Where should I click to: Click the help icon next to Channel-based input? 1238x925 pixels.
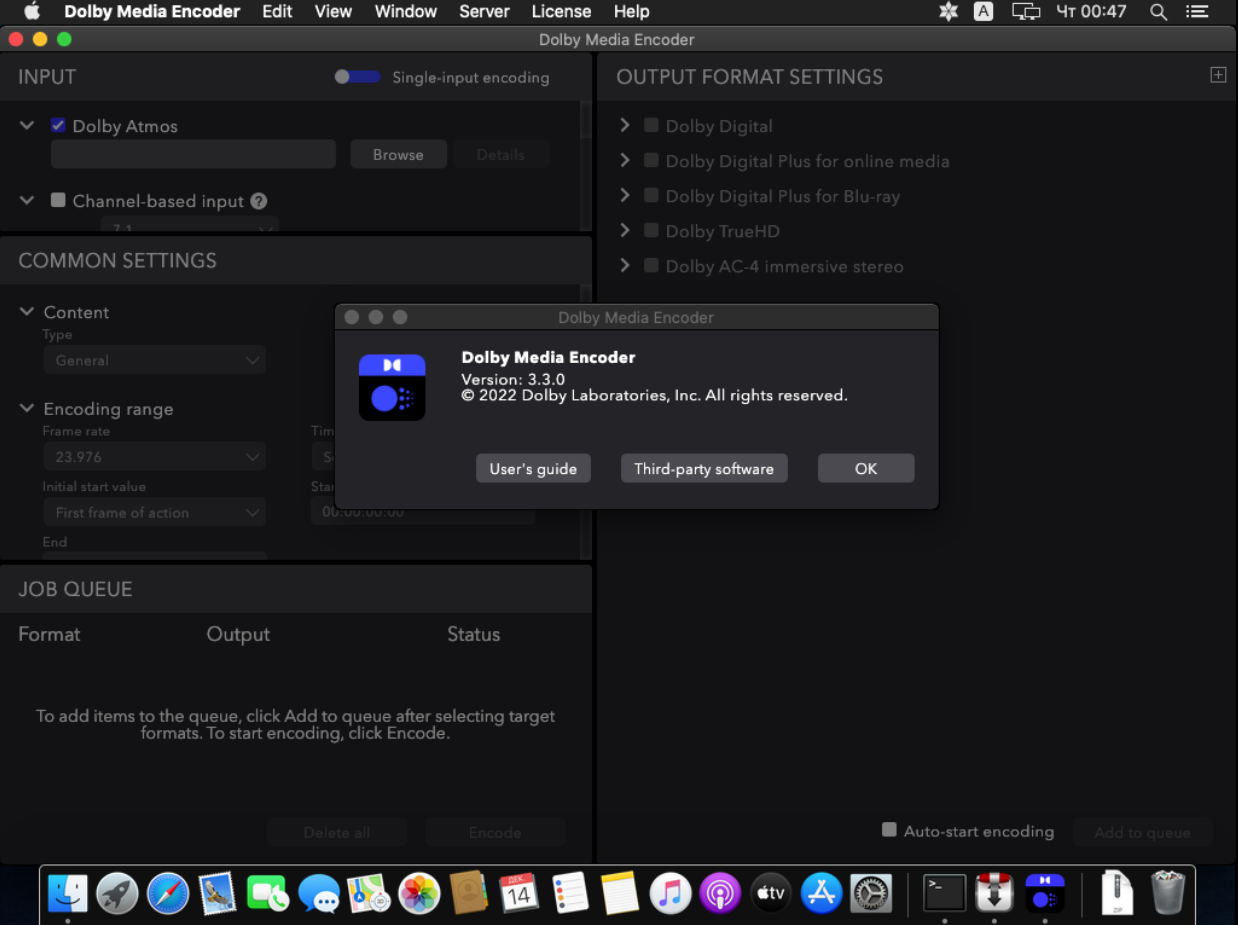coord(259,201)
